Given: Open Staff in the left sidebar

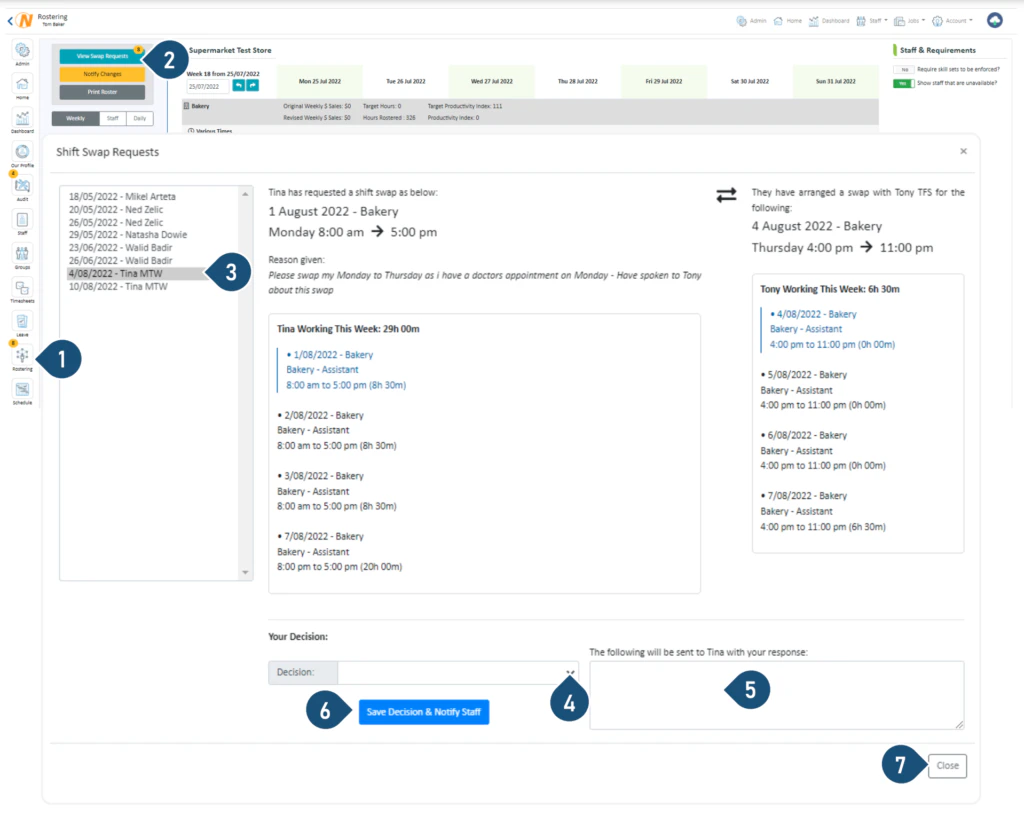Looking at the screenshot, I should (x=22, y=223).
